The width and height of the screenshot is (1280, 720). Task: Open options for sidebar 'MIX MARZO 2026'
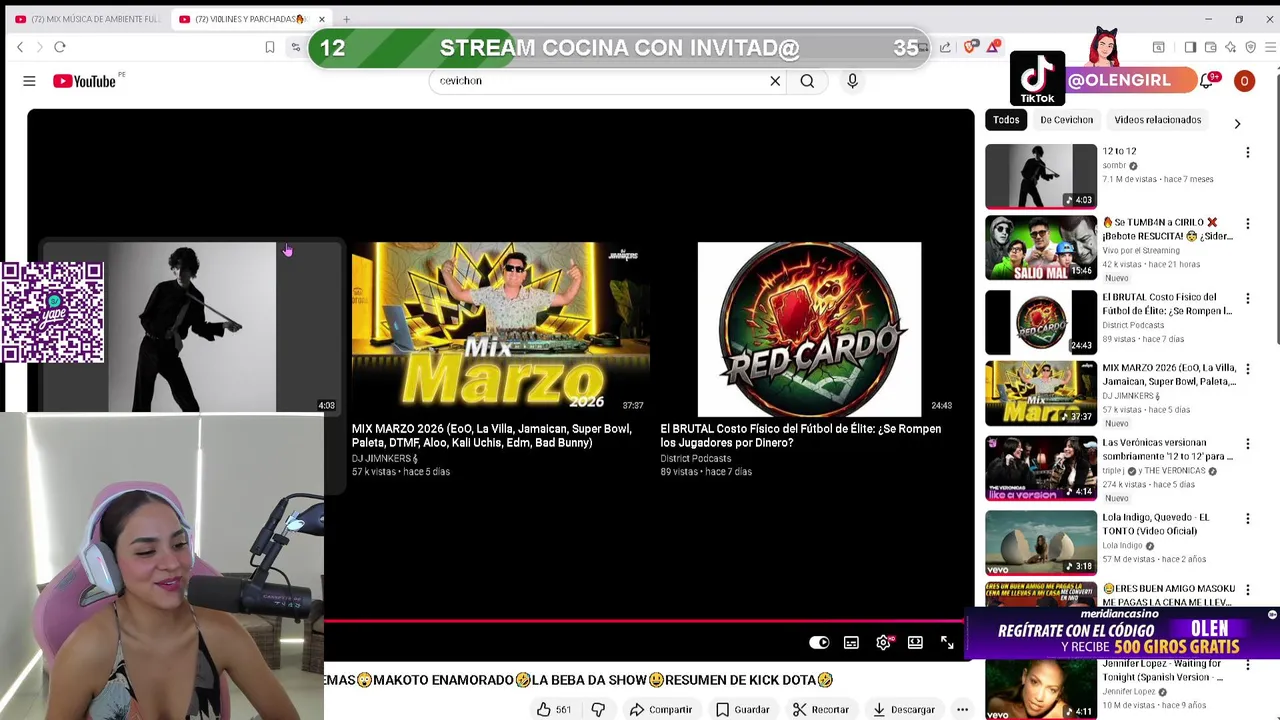click(1247, 369)
